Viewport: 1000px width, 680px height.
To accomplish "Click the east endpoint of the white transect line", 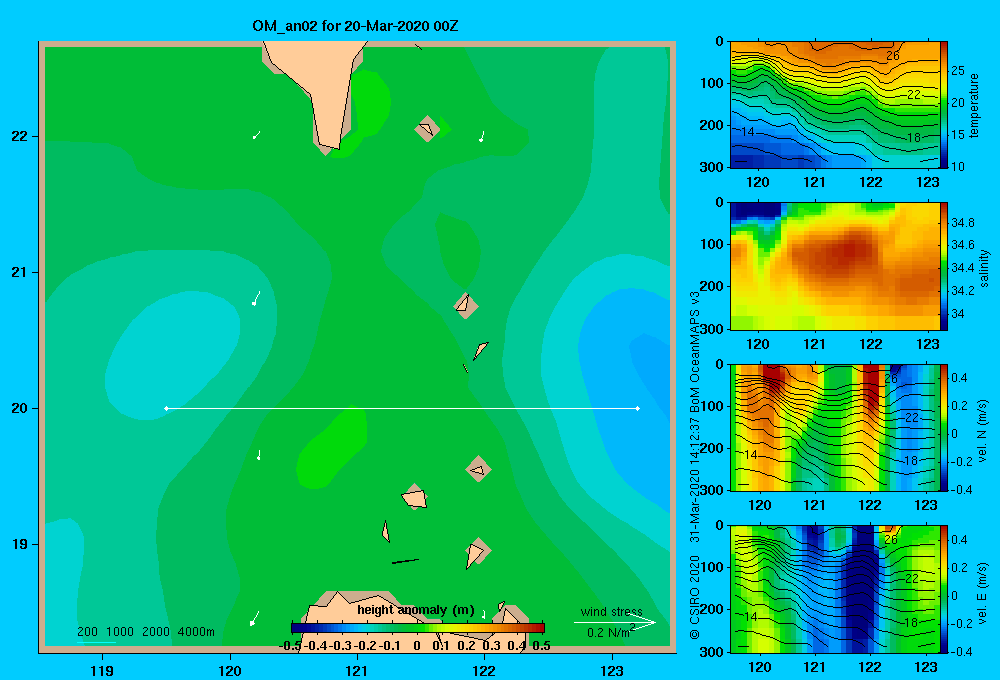I will [638, 408].
